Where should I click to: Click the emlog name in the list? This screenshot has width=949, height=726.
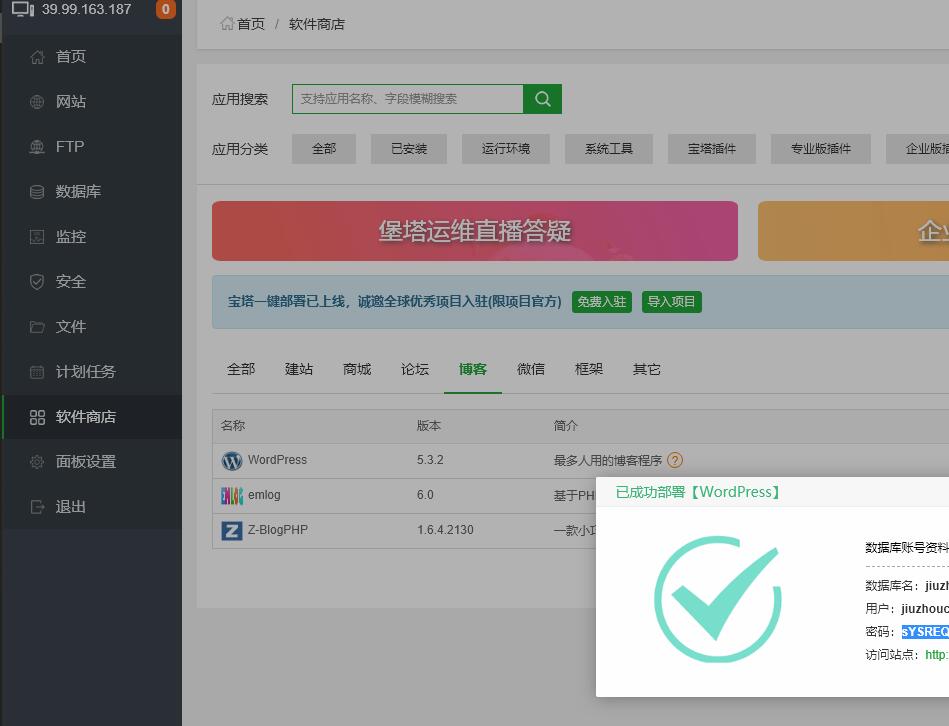tap(264, 495)
